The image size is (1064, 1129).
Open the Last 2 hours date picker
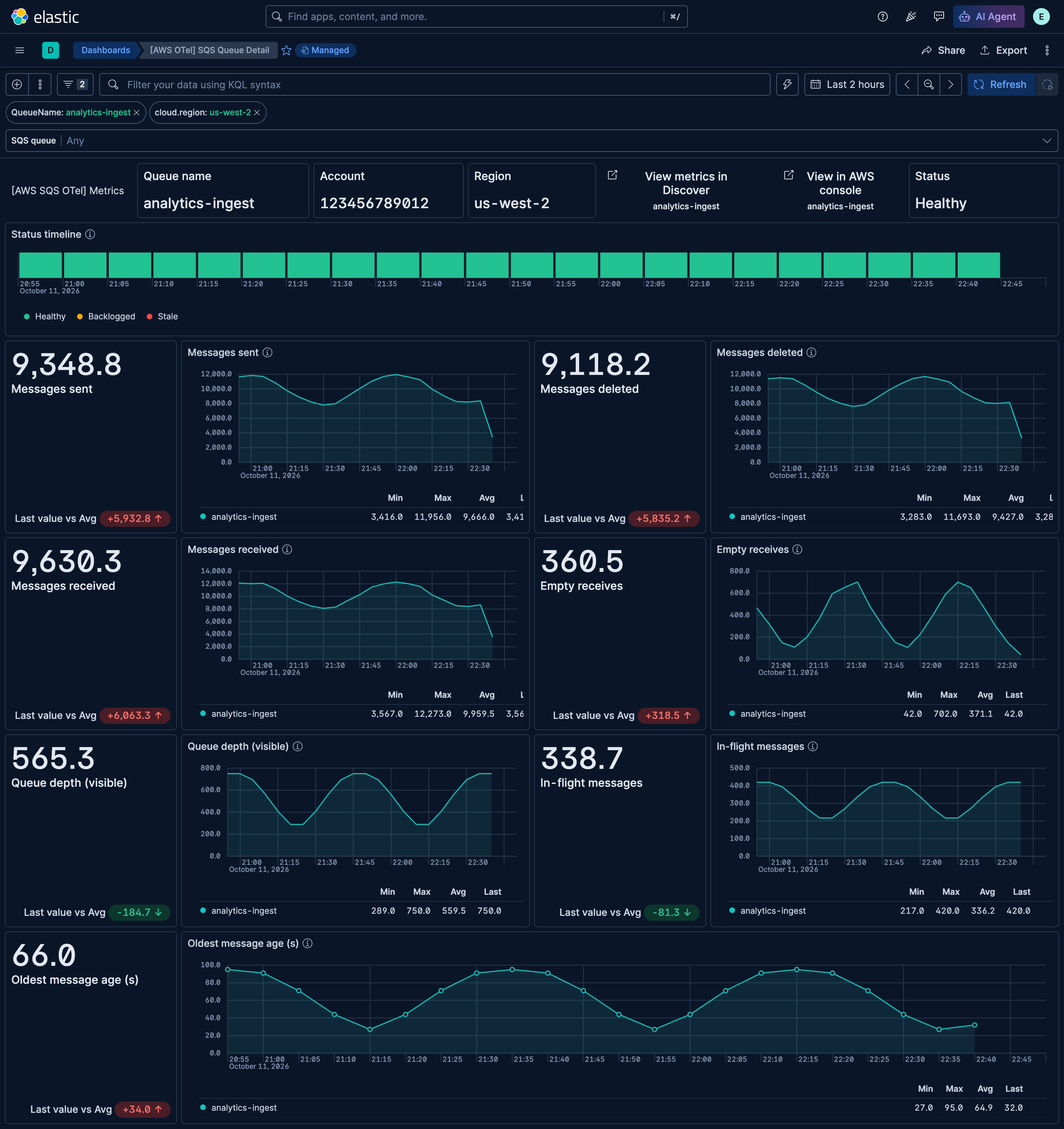tap(847, 84)
